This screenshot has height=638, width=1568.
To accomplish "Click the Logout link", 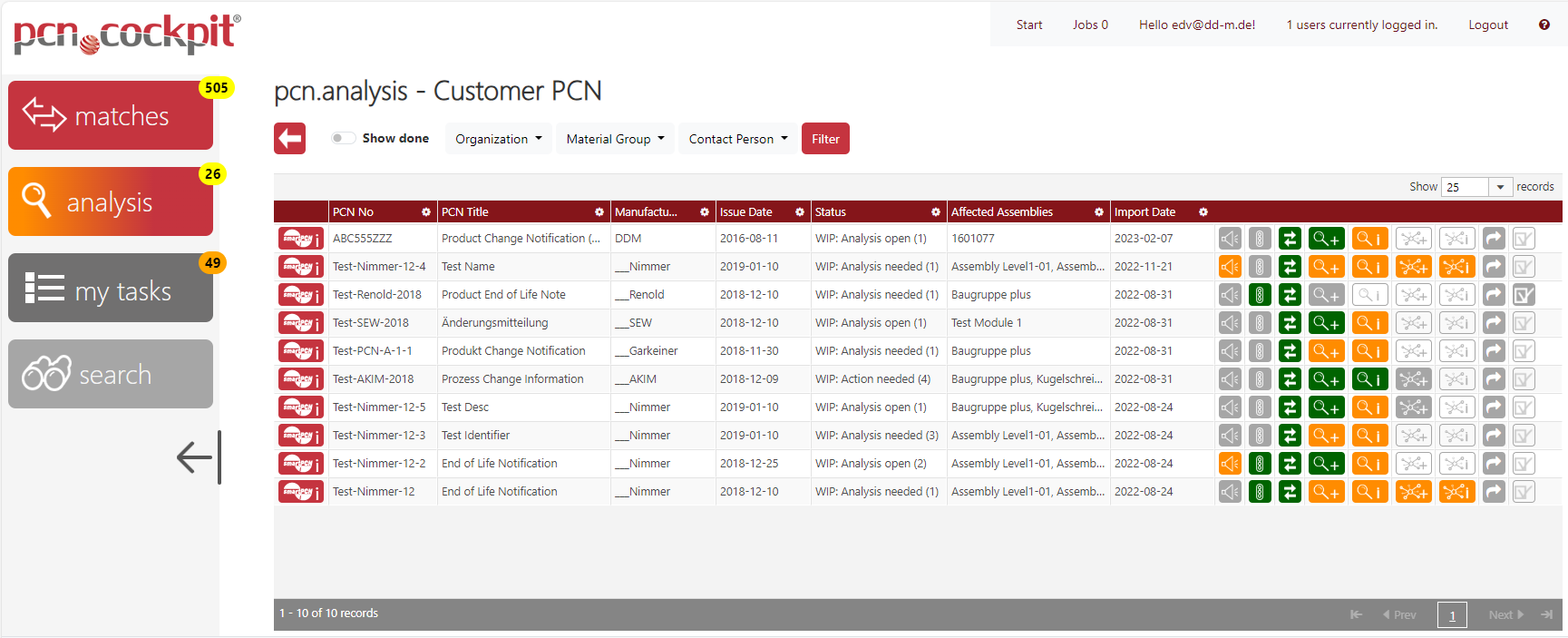I will pyautogui.click(x=1488, y=25).
